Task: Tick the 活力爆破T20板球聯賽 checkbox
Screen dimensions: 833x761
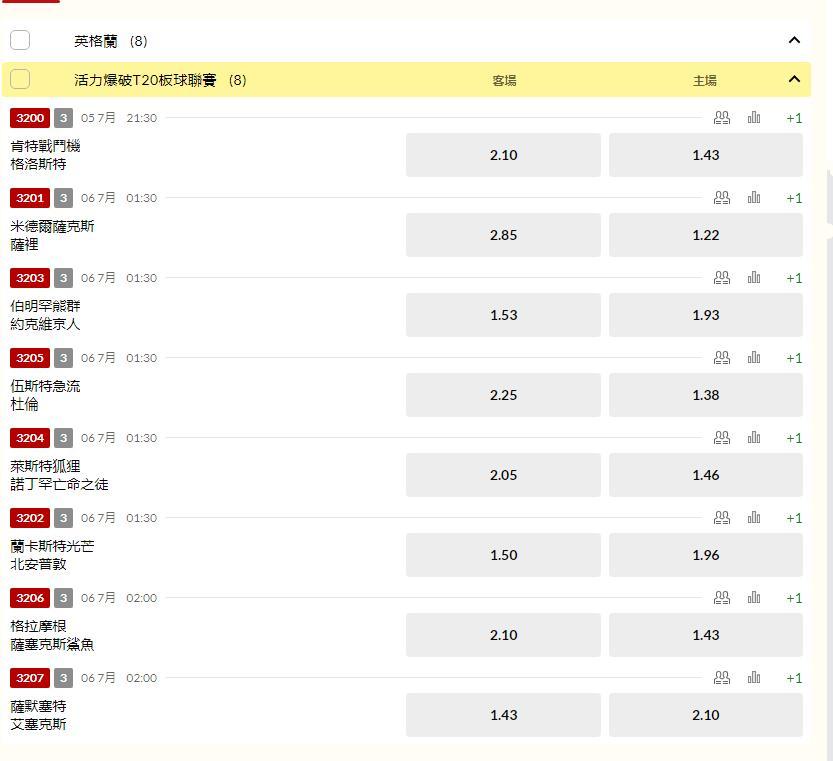Action: [20, 79]
